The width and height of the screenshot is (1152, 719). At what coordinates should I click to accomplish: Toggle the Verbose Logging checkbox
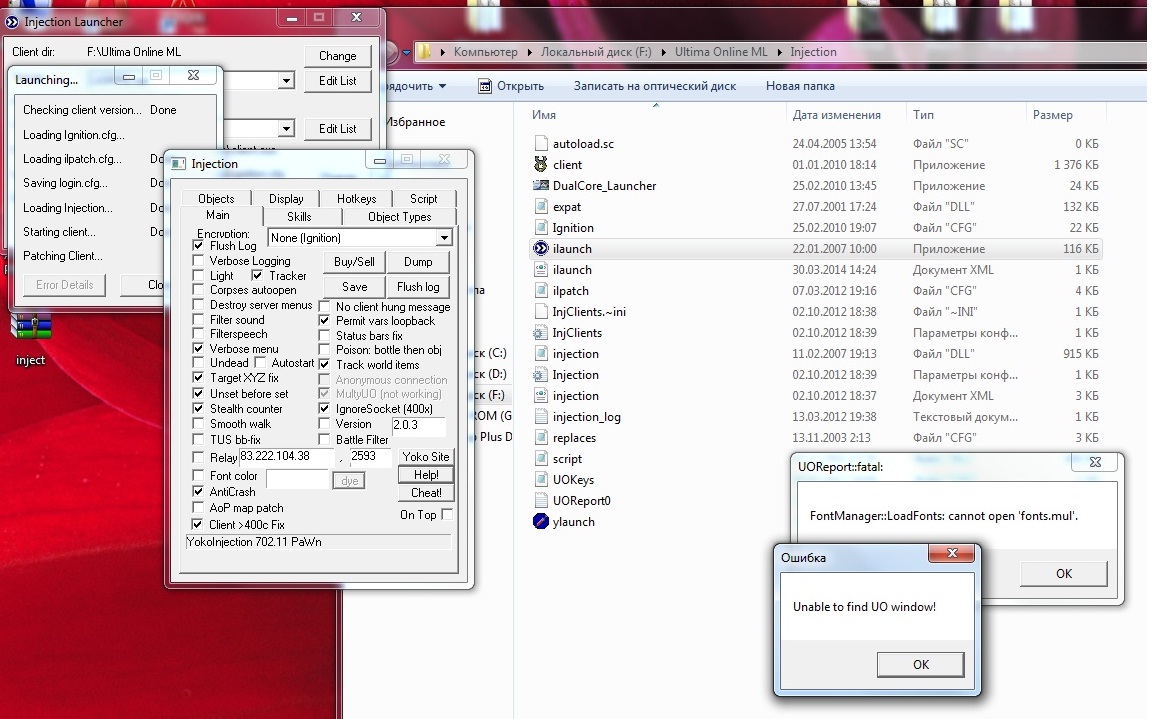tap(199, 261)
